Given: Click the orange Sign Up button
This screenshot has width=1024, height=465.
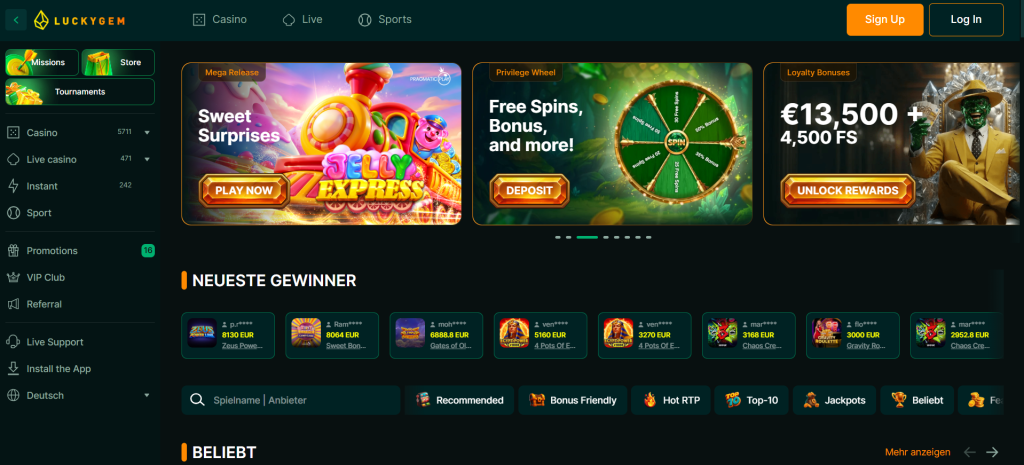Looking at the screenshot, I should 885,20.
